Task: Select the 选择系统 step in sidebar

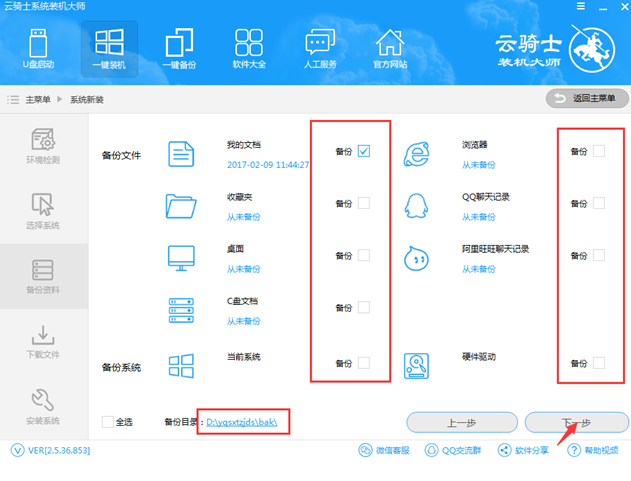Action: pyautogui.click(x=43, y=211)
